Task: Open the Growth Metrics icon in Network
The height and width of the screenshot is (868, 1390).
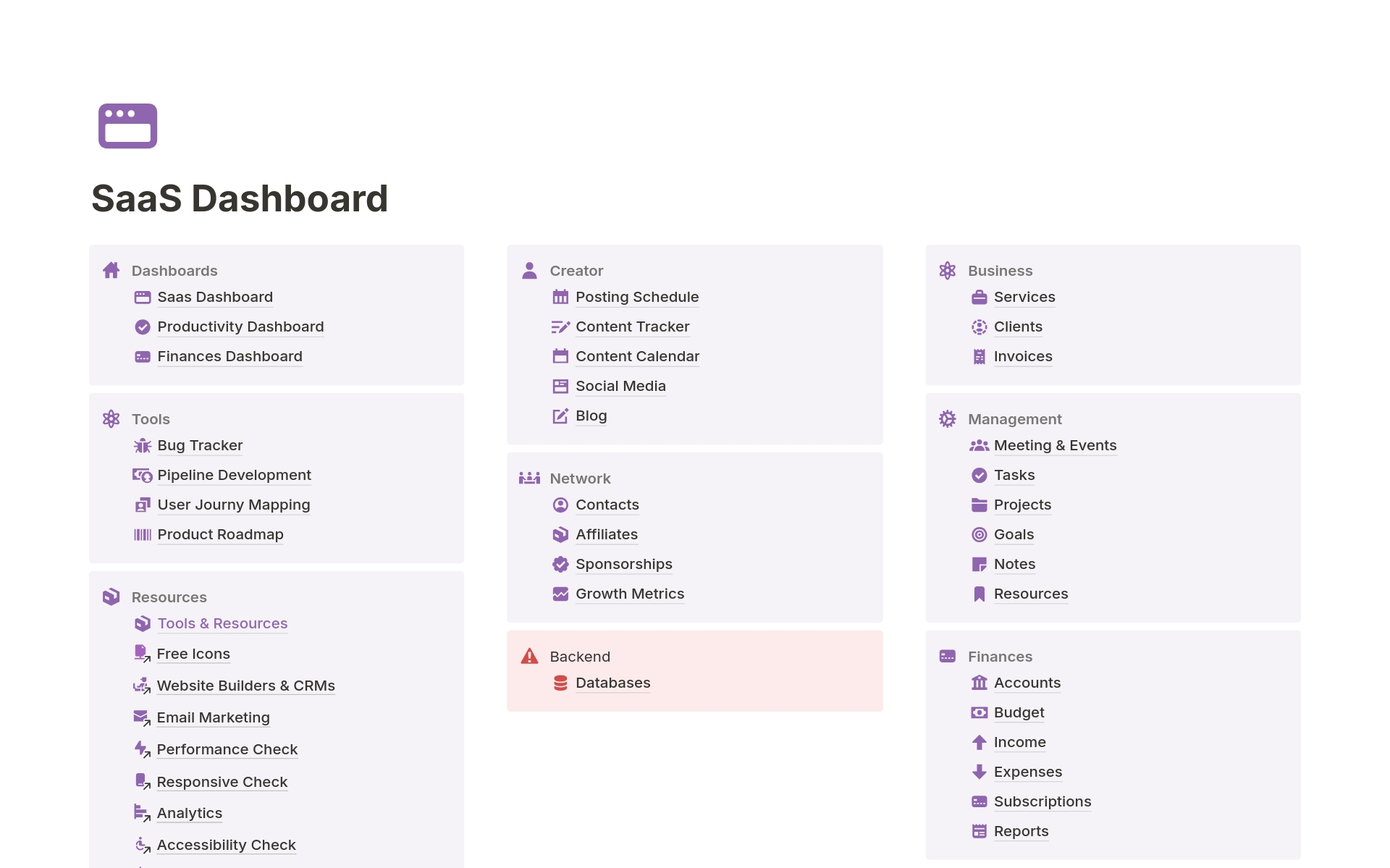Action: point(561,592)
